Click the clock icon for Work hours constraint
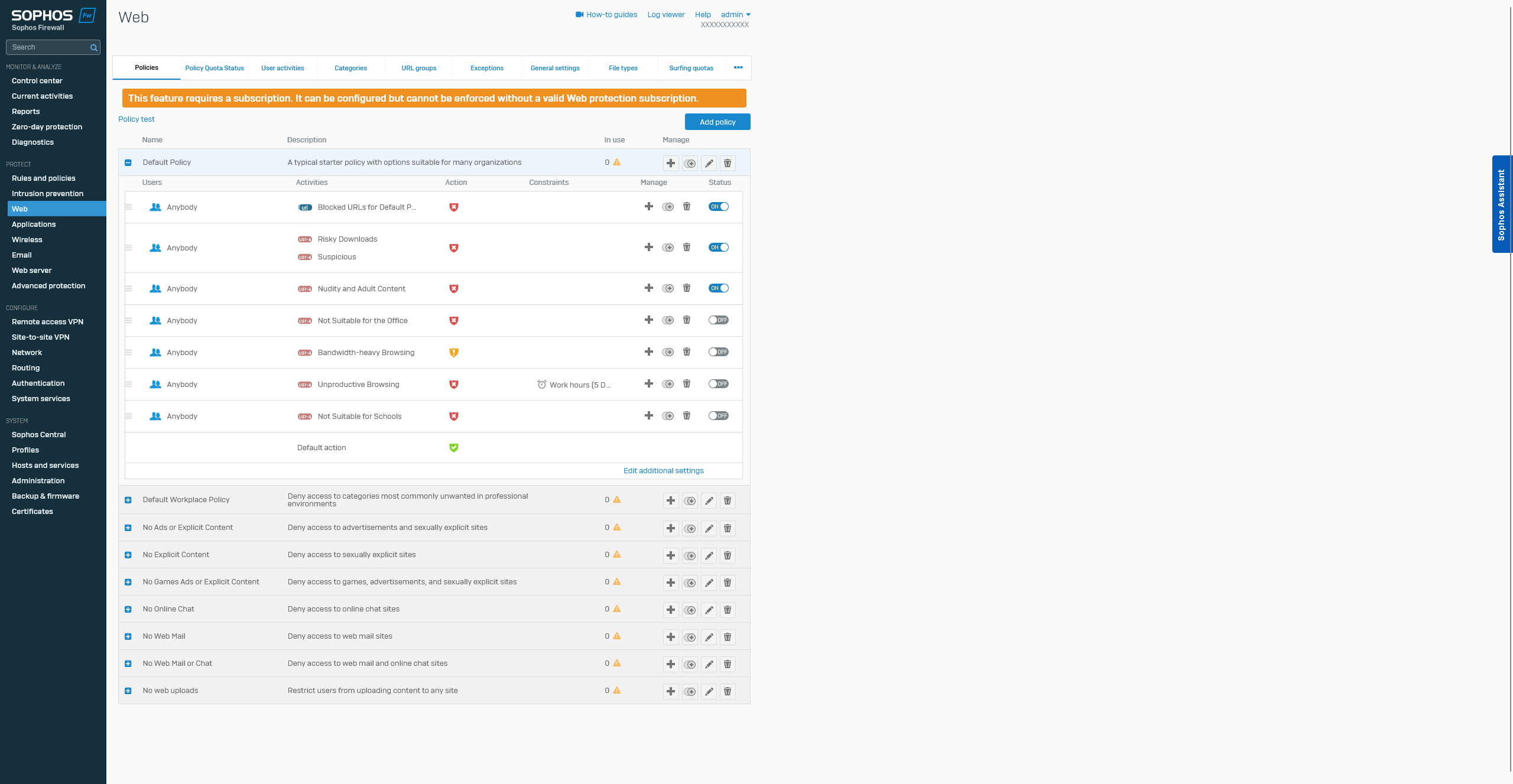1513x784 pixels. tap(541, 385)
